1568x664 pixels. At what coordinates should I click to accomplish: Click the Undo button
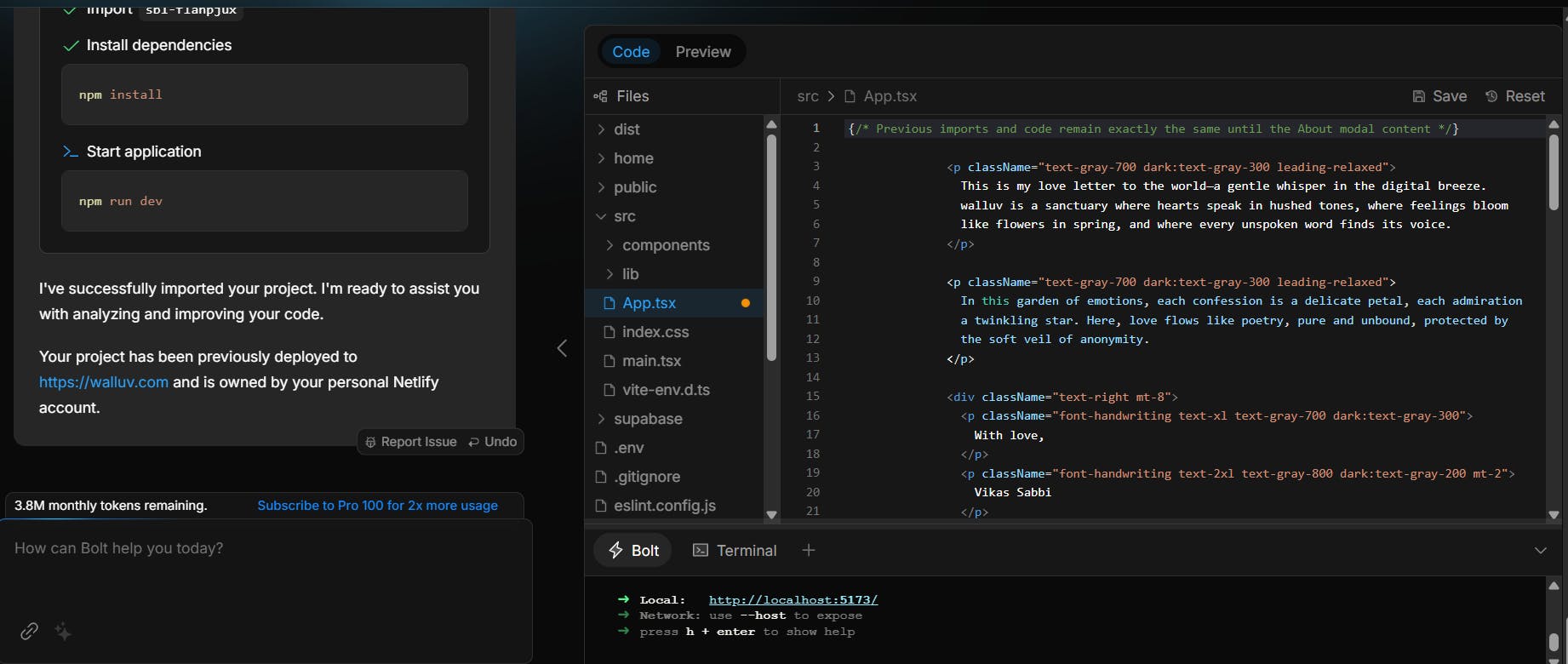[493, 442]
